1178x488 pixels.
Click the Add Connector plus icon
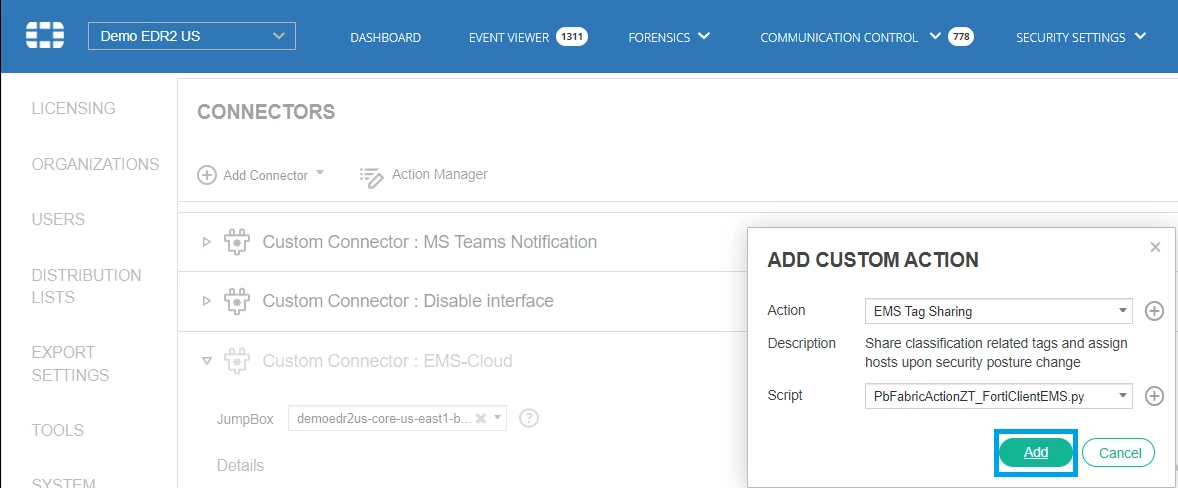pyautogui.click(x=206, y=175)
